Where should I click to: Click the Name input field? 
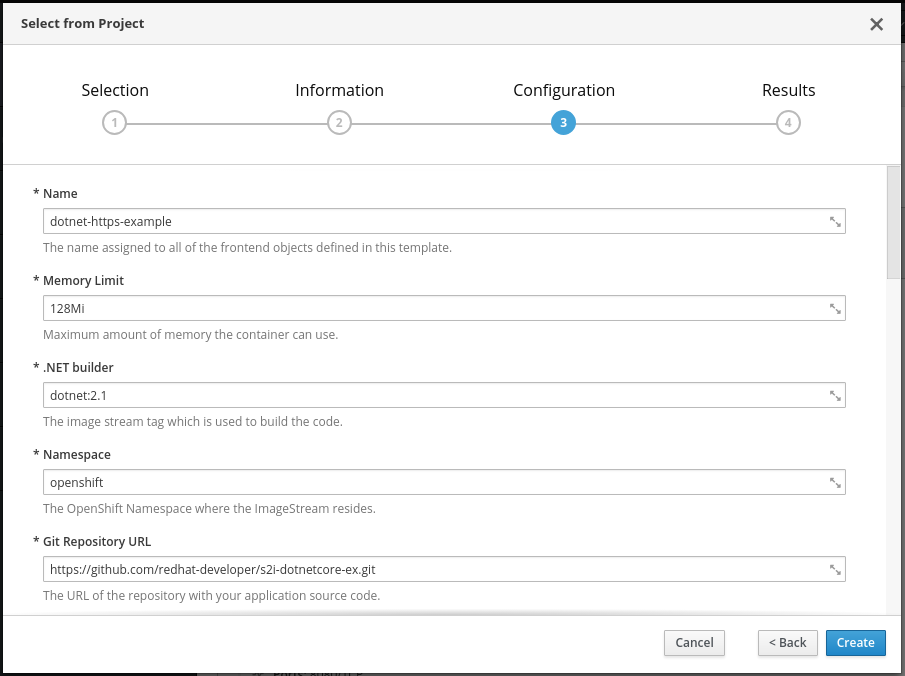coord(430,221)
